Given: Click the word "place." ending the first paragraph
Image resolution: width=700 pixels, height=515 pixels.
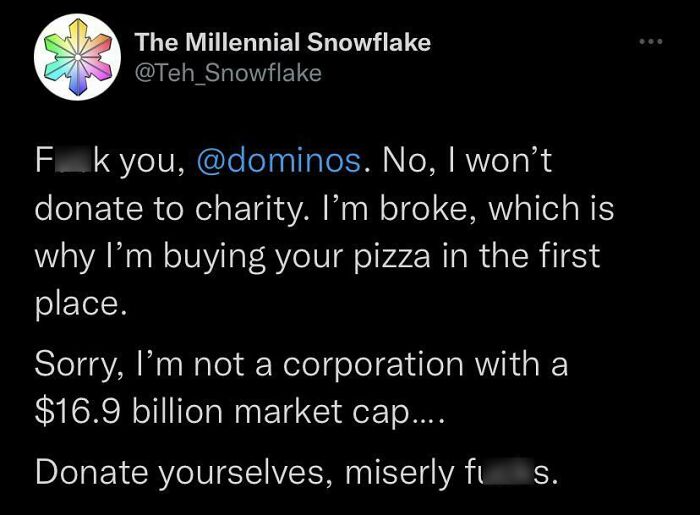Looking at the screenshot, I should click(x=80, y=304).
